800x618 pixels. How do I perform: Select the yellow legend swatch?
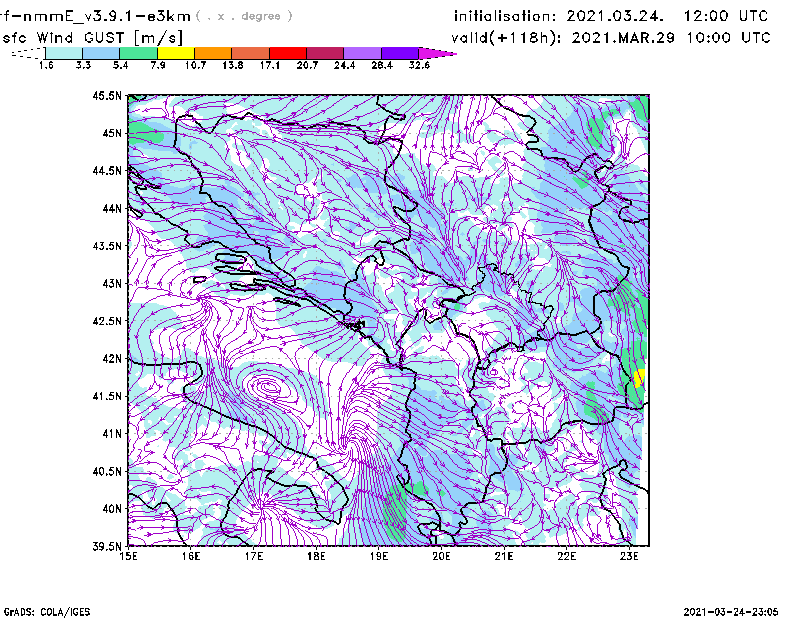176,53
